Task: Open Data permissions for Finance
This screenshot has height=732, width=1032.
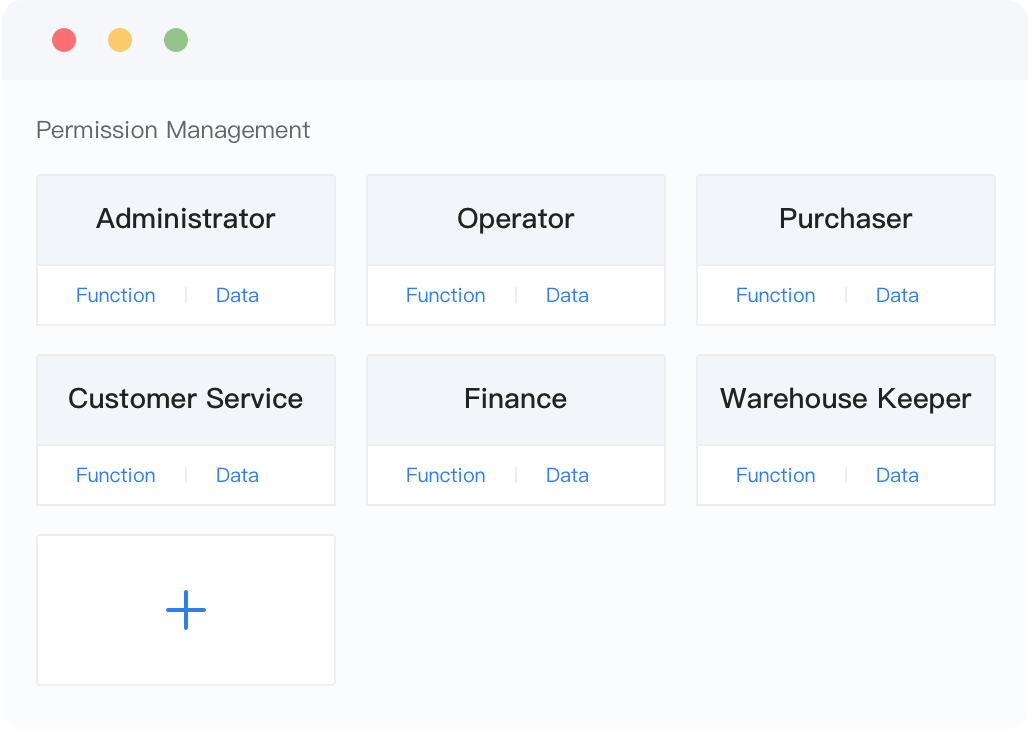Action: point(567,475)
